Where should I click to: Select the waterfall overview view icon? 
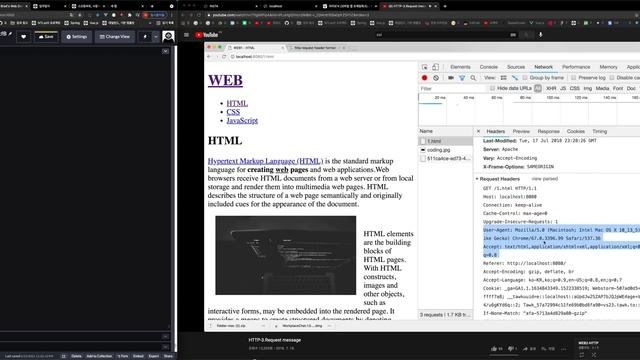[515, 78]
